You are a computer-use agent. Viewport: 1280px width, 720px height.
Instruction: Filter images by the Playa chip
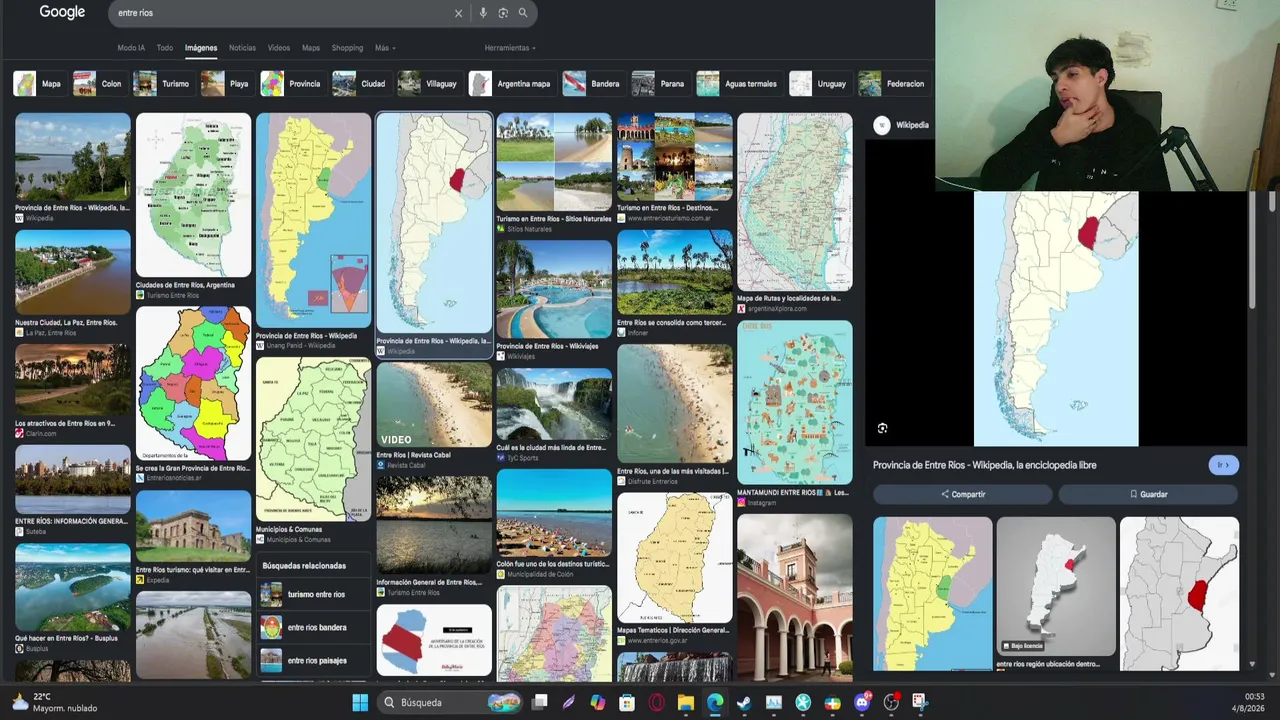click(226, 84)
